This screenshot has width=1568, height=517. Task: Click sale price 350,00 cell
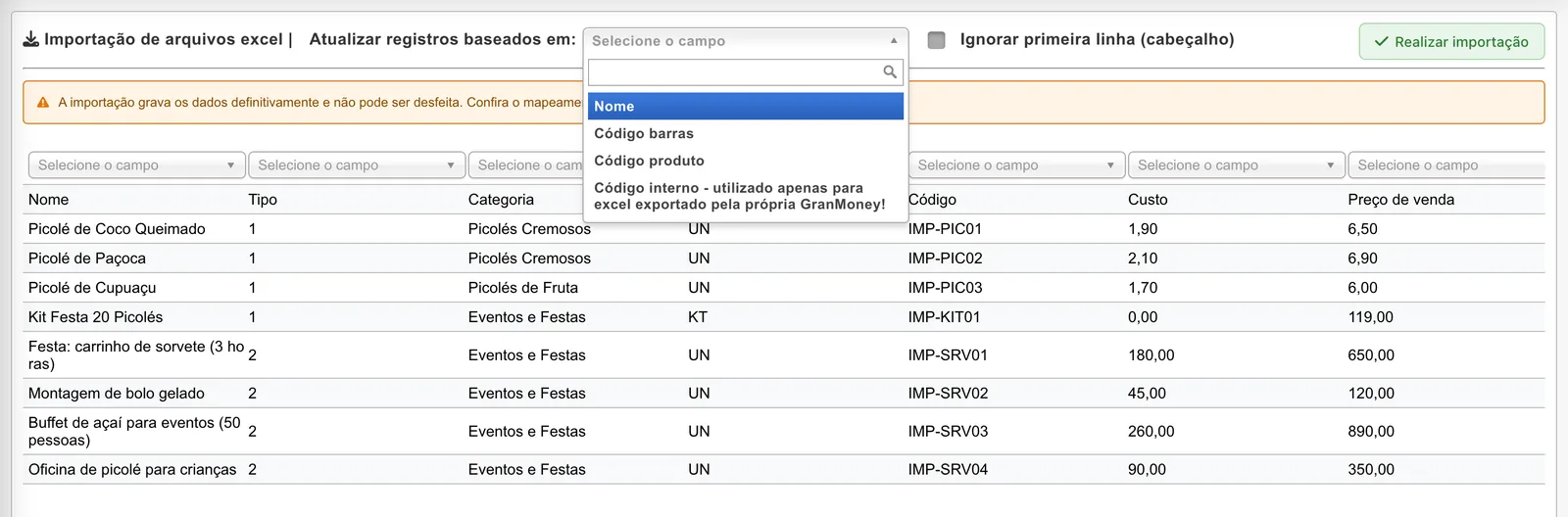pos(1371,469)
